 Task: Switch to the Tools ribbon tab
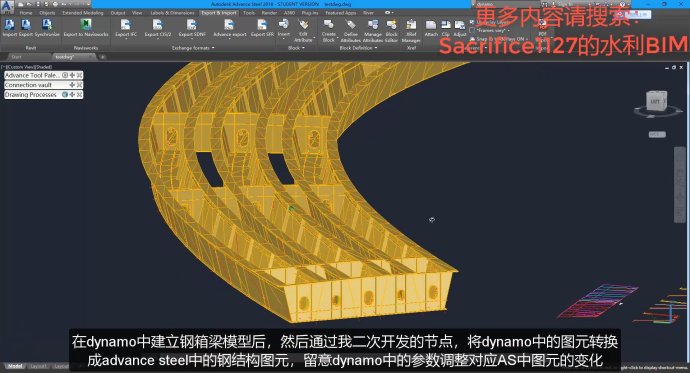coord(249,13)
